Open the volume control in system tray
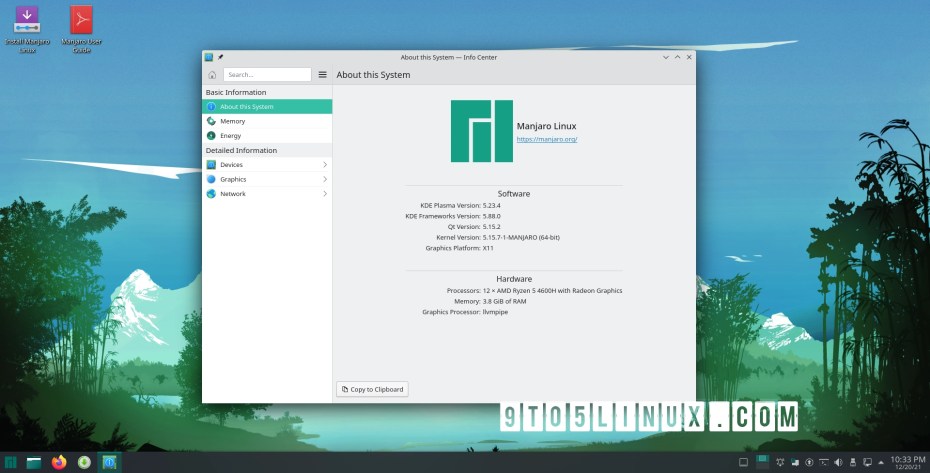 pyautogui.click(x=838, y=462)
